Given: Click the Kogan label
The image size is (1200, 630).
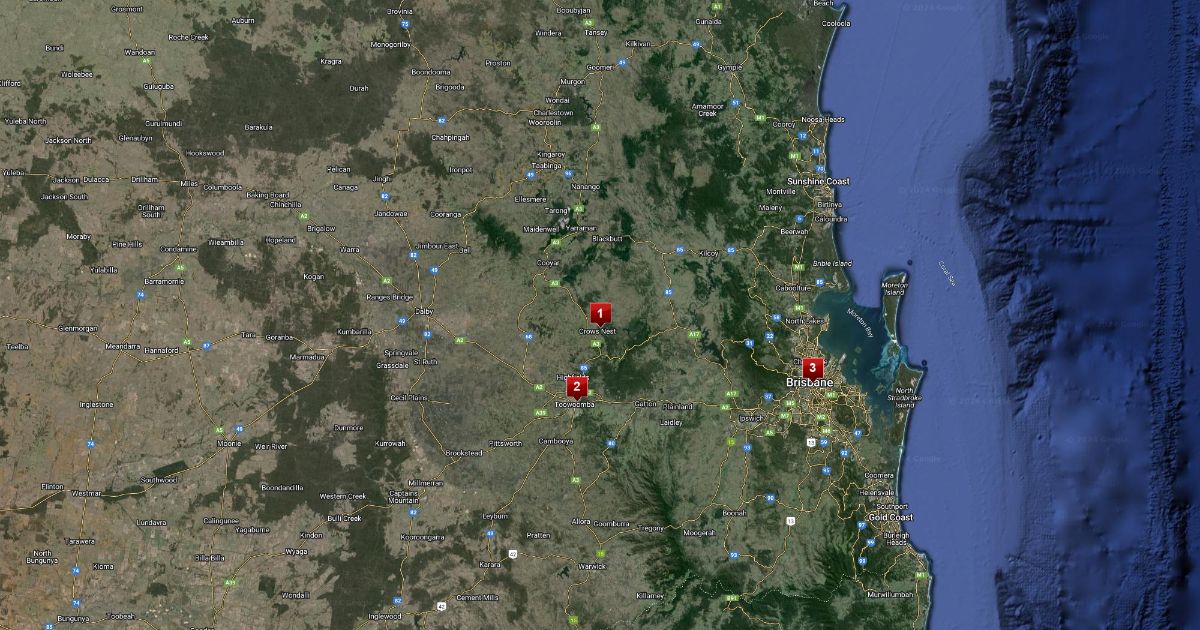Looking at the screenshot, I should pyautogui.click(x=313, y=276).
